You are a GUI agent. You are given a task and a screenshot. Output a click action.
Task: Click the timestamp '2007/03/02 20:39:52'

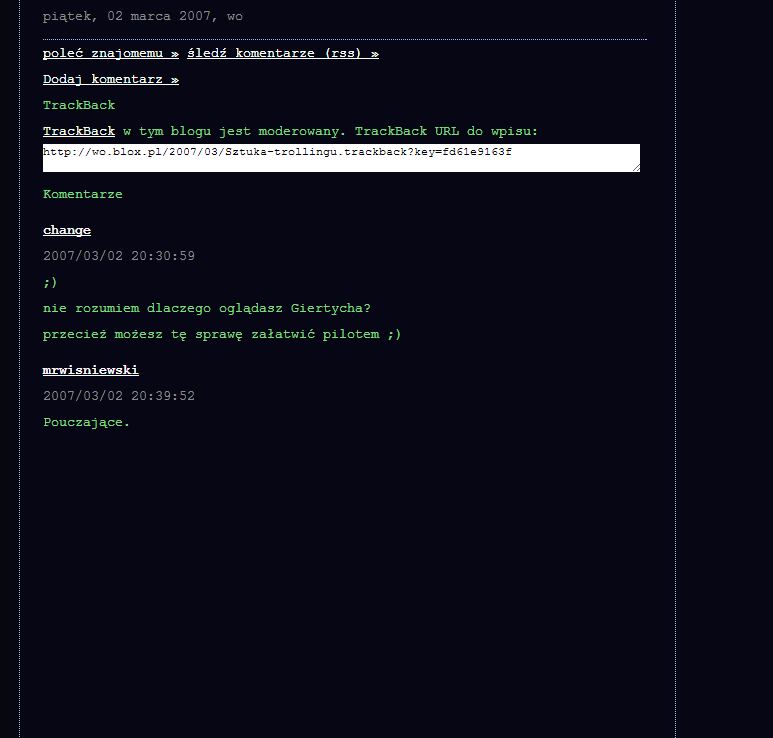coord(119,396)
